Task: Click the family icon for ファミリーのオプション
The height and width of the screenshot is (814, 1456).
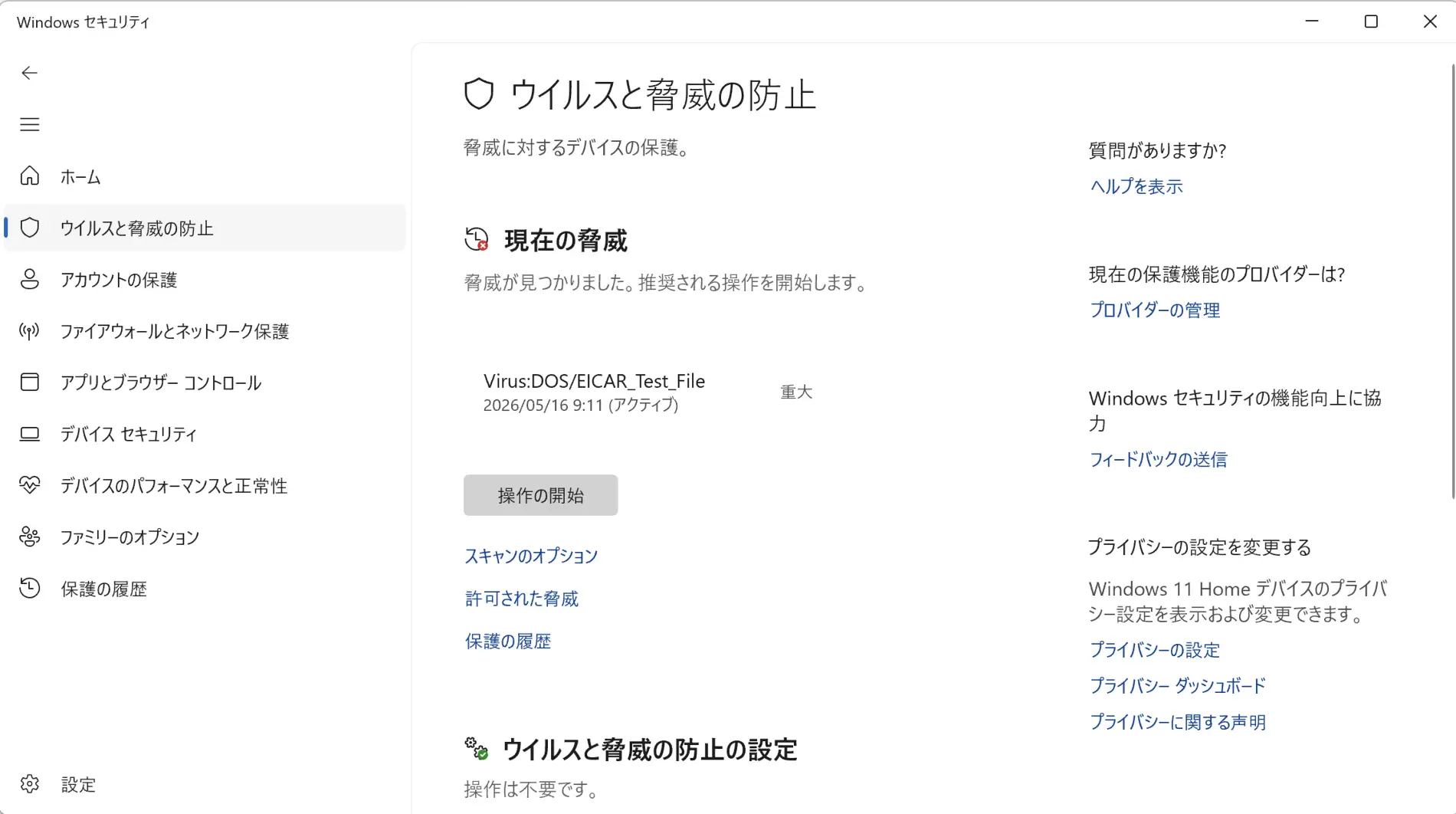Action: [29, 537]
